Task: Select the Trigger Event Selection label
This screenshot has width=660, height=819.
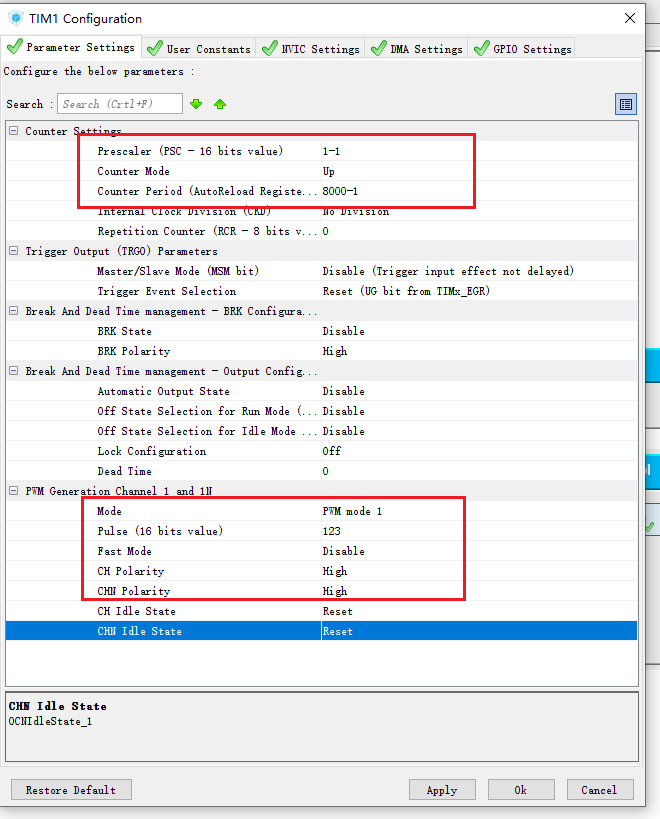Action: (167, 291)
